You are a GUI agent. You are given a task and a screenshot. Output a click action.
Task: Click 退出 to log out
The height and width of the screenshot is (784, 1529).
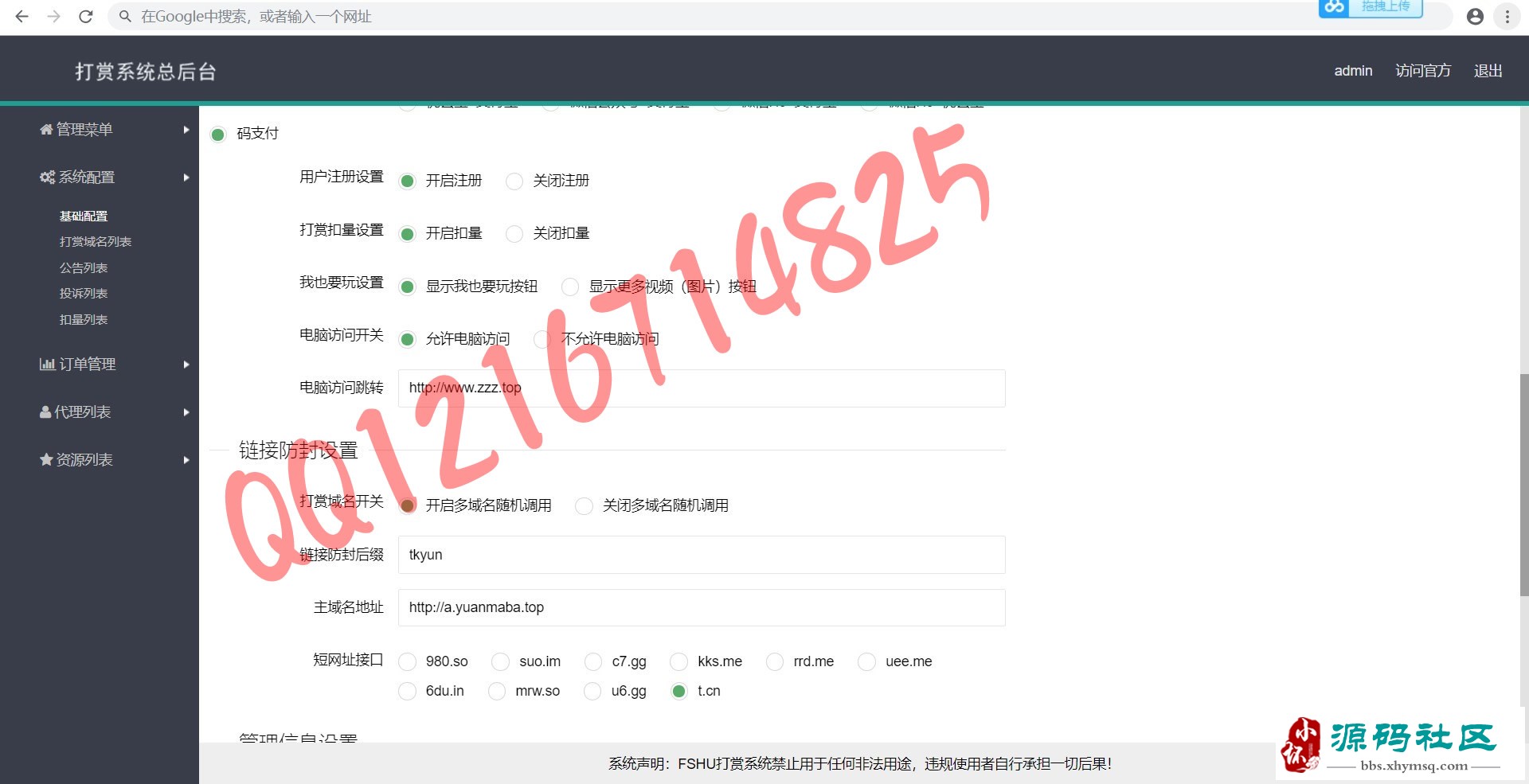click(x=1488, y=71)
